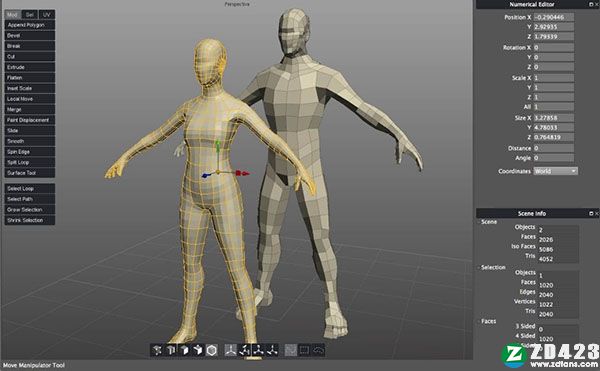Use the Split Loop tool

tap(30, 162)
